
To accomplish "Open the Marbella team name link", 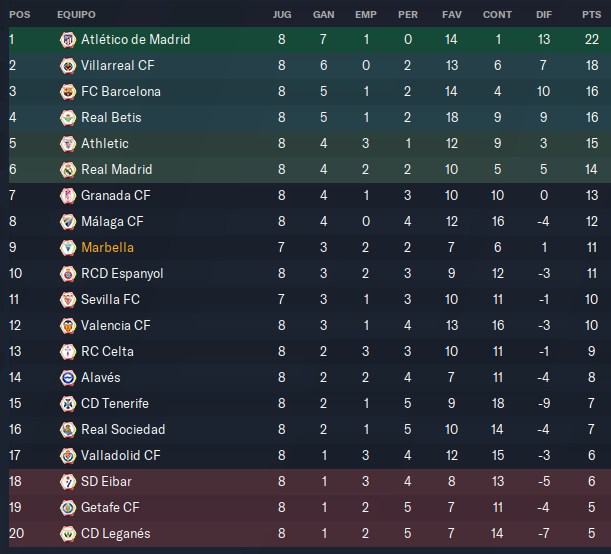I will point(108,248).
